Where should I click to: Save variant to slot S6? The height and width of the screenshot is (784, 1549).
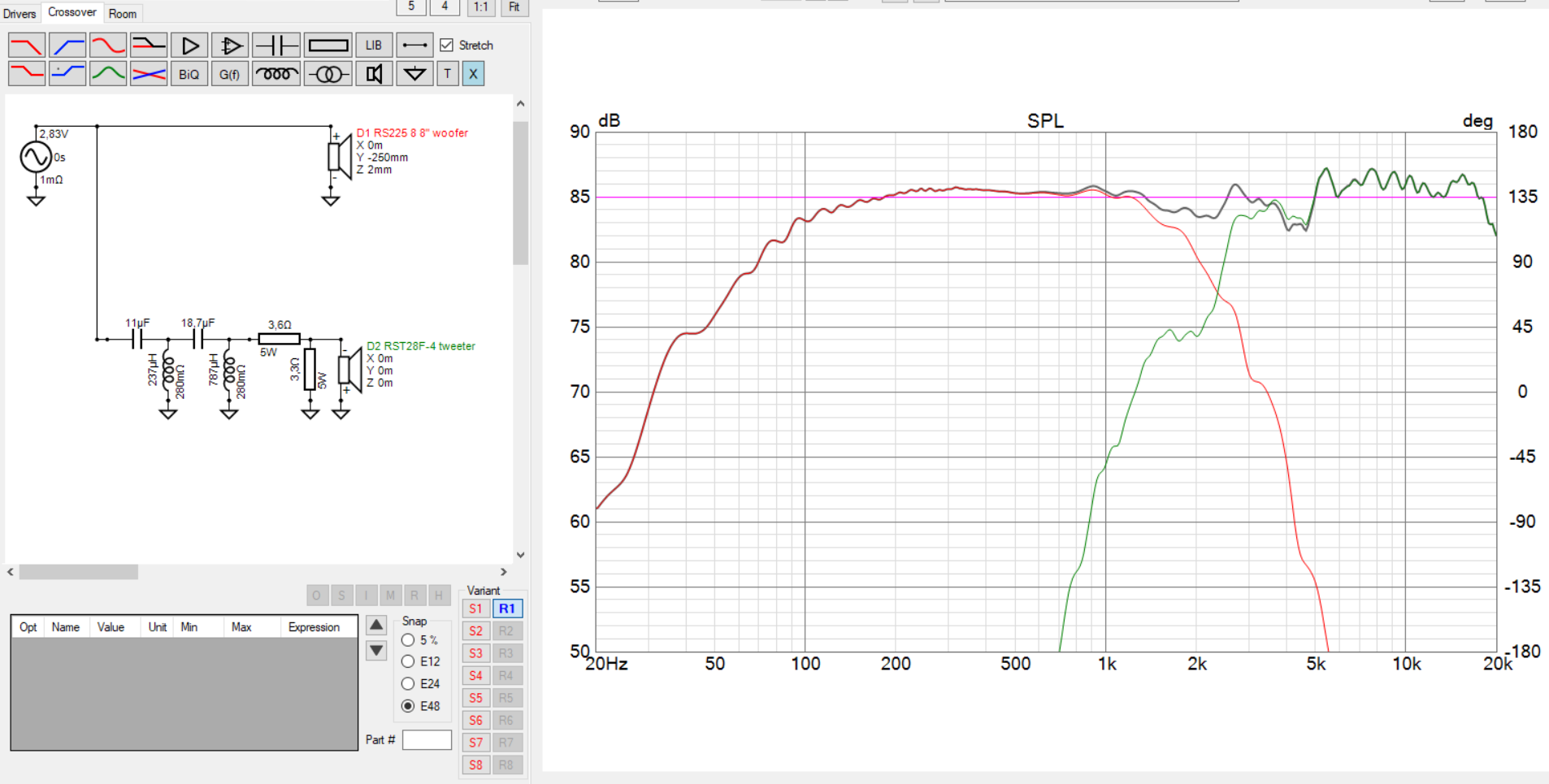pos(476,721)
